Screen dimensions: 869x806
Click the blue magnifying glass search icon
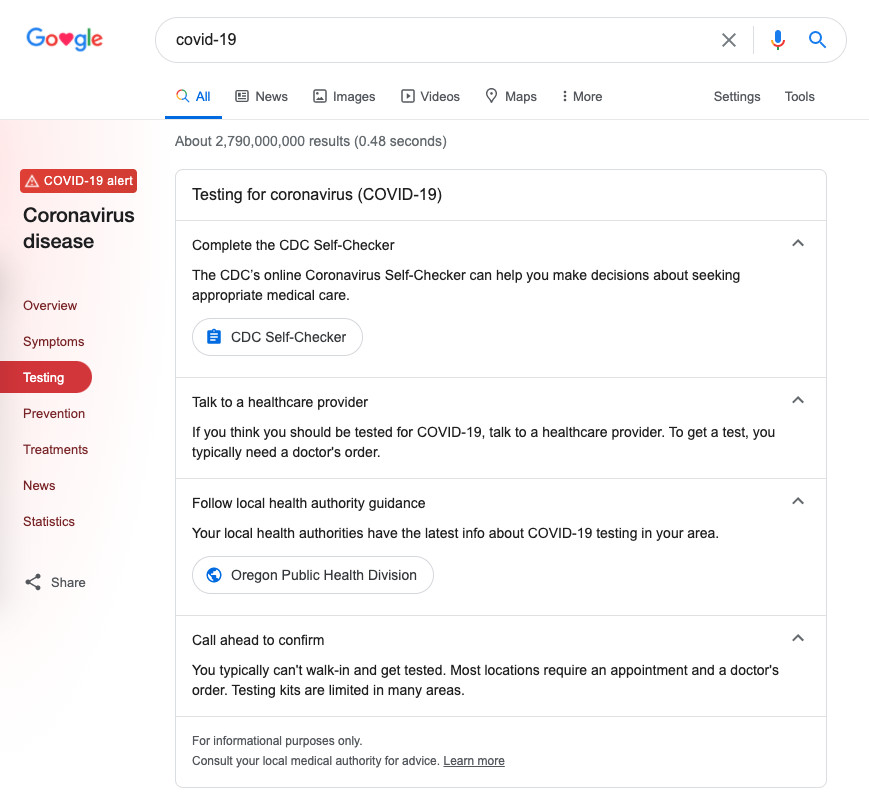817,40
